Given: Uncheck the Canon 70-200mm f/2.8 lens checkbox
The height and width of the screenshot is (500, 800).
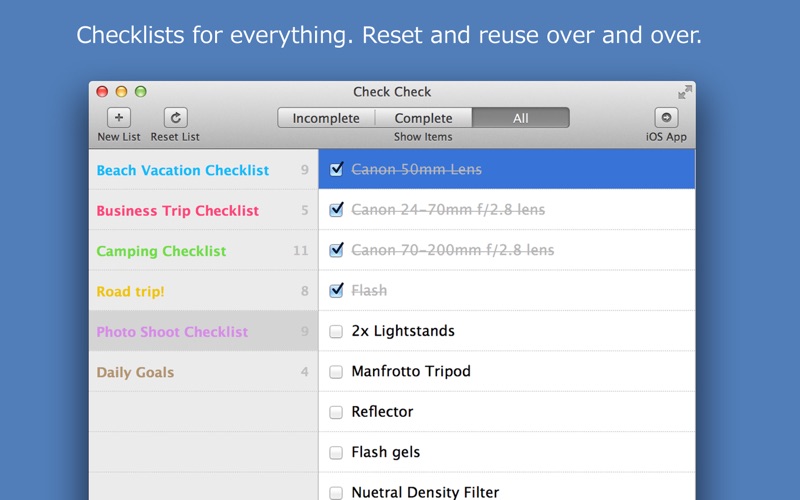Looking at the screenshot, I should [336, 249].
